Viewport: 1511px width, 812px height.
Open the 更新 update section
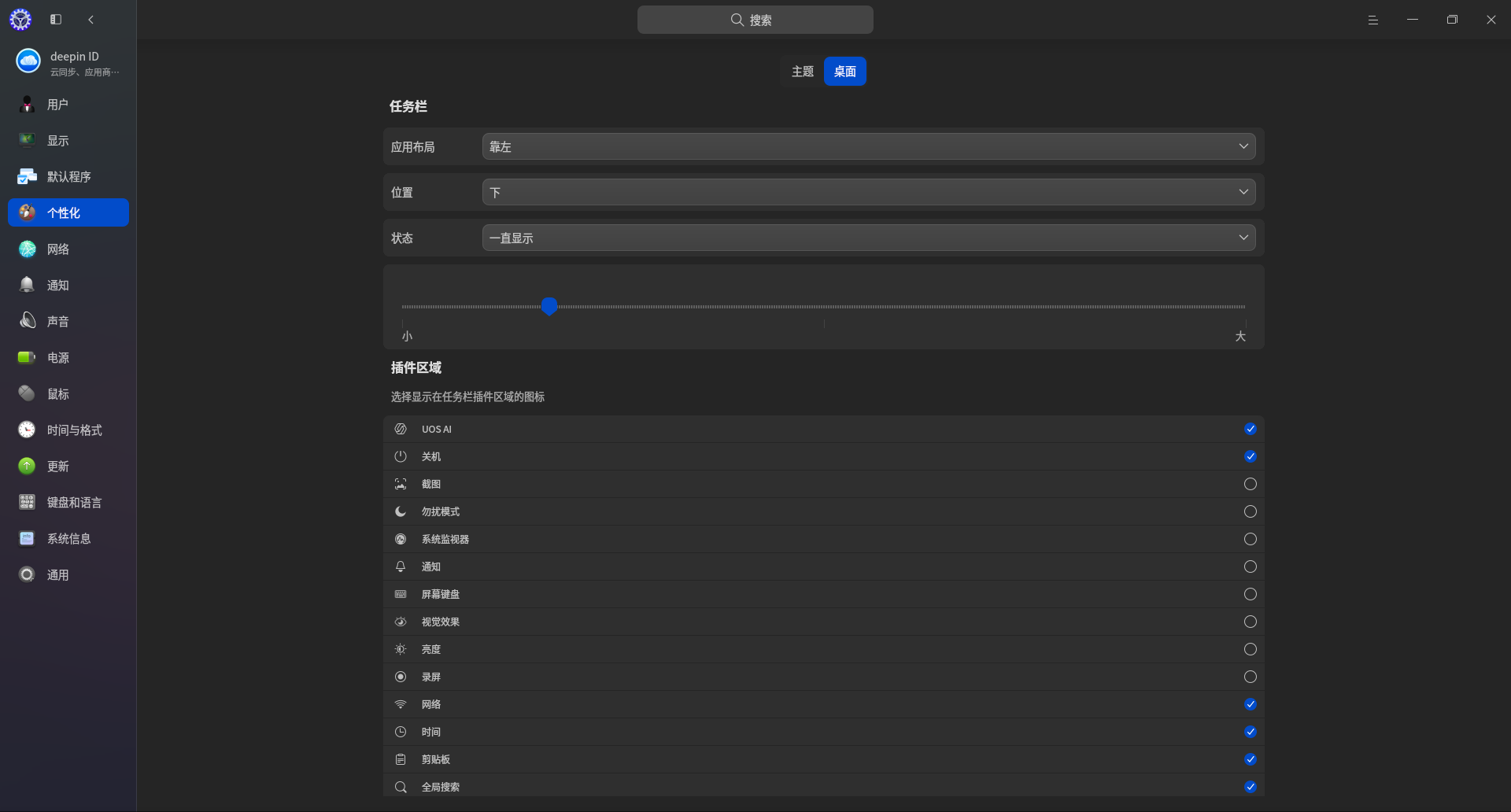pyautogui.click(x=68, y=466)
